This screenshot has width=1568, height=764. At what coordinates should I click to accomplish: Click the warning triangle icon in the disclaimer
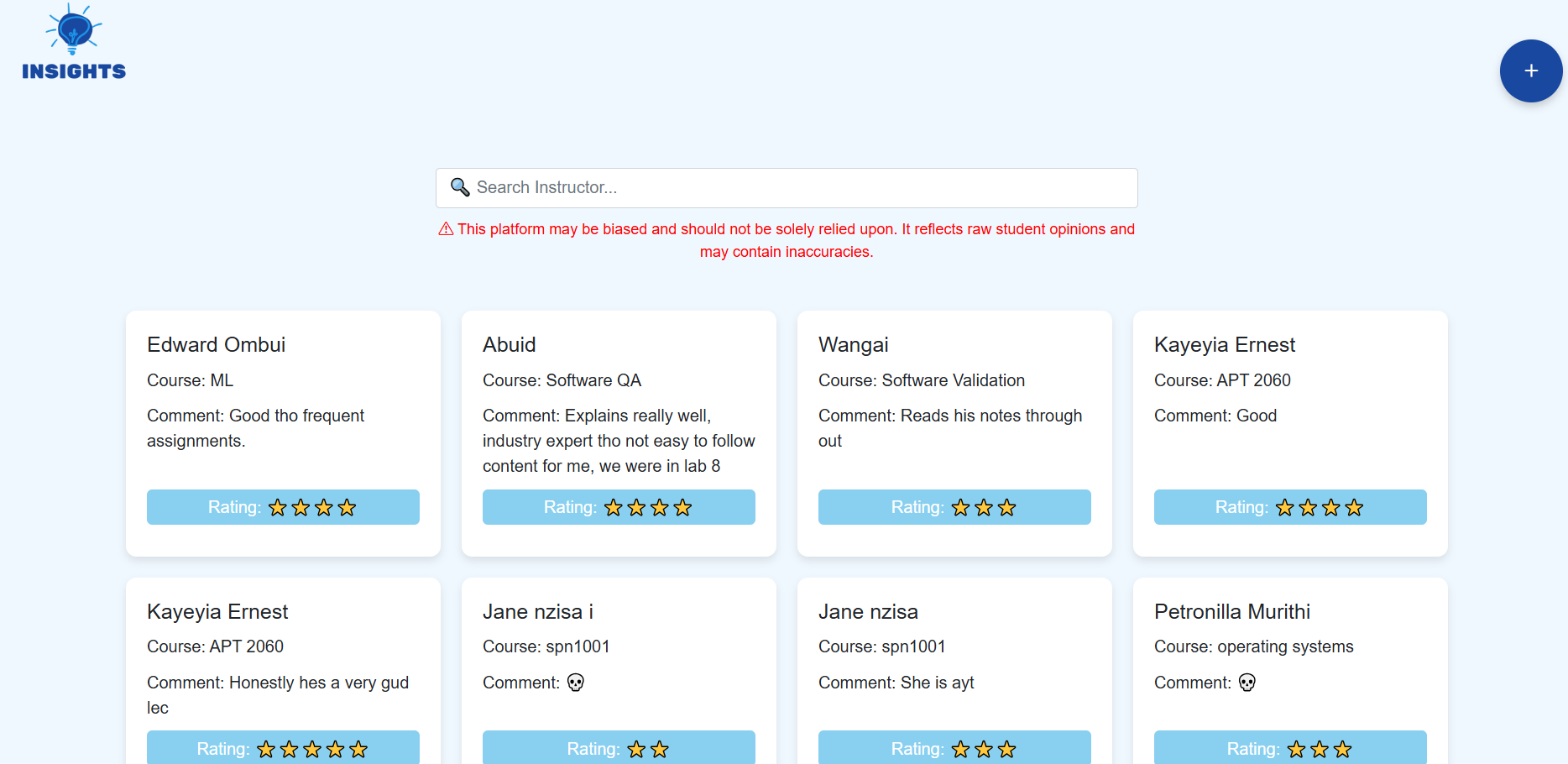click(445, 228)
